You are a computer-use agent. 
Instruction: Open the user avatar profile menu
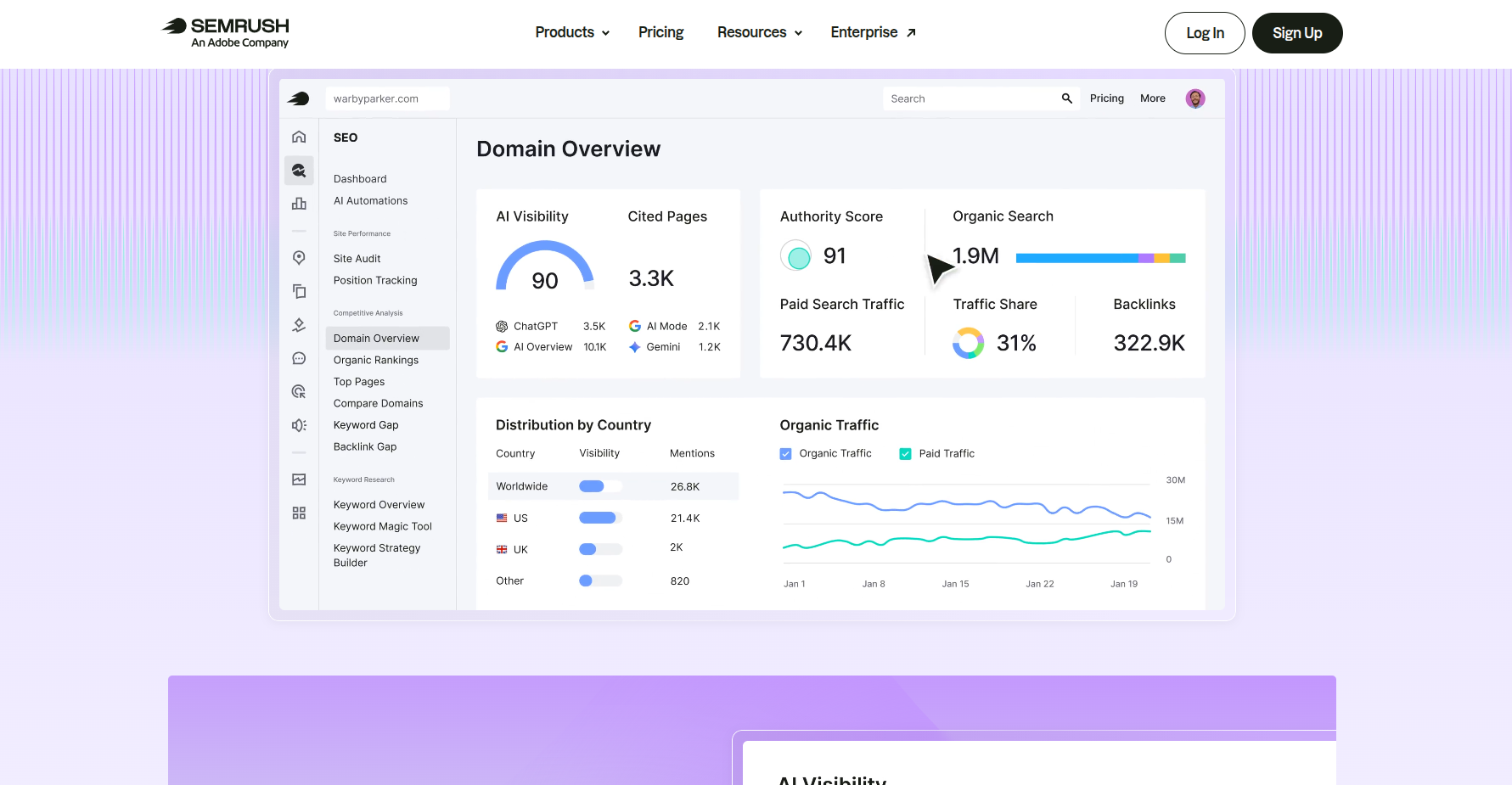pos(1195,98)
